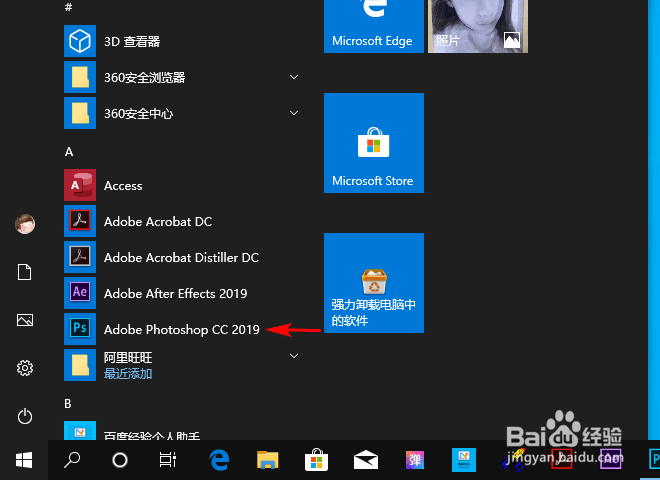Open the Microsoft Edge tile
Image resolution: width=660 pixels, height=480 pixels.
click(x=374, y=26)
